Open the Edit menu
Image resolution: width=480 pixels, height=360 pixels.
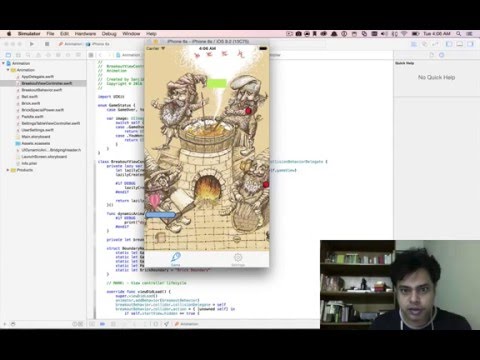pyautogui.click(x=64, y=34)
